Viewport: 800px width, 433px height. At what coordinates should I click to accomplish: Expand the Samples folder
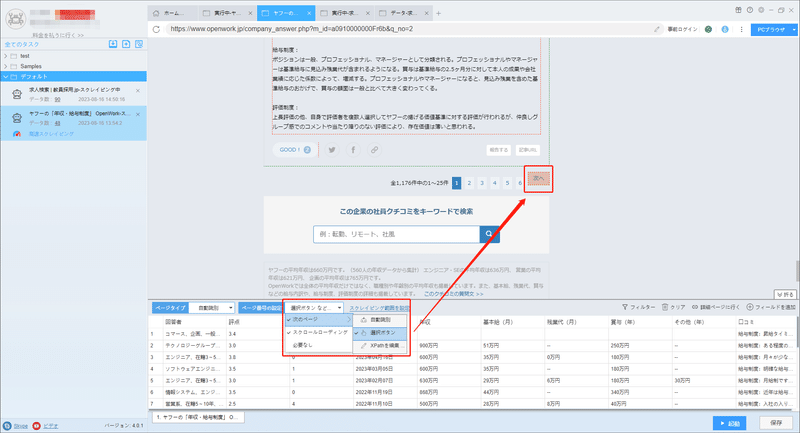[6, 66]
